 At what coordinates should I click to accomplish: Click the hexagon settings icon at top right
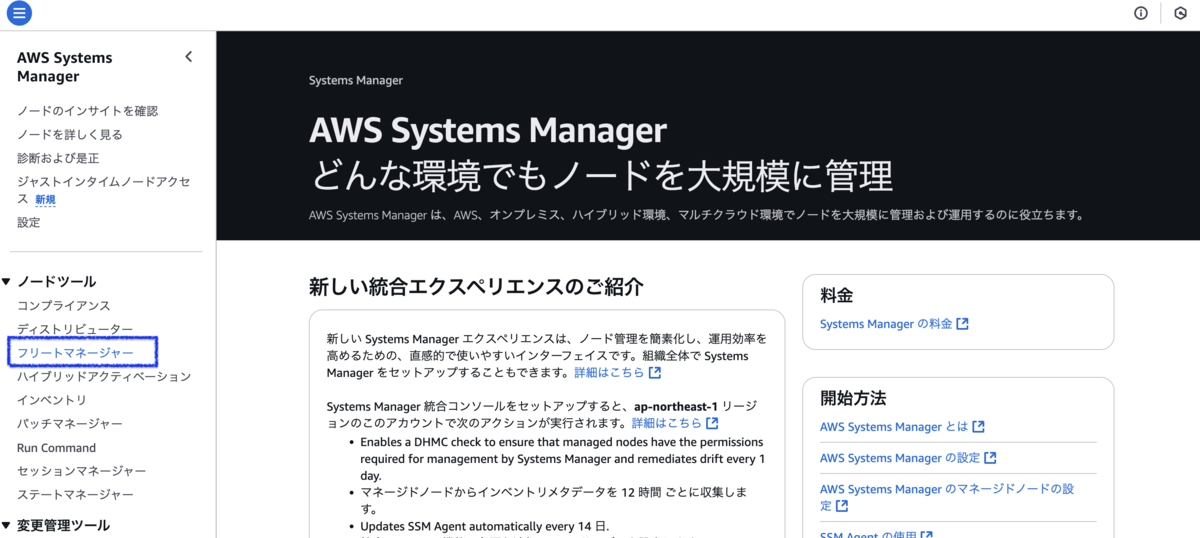pos(1180,13)
